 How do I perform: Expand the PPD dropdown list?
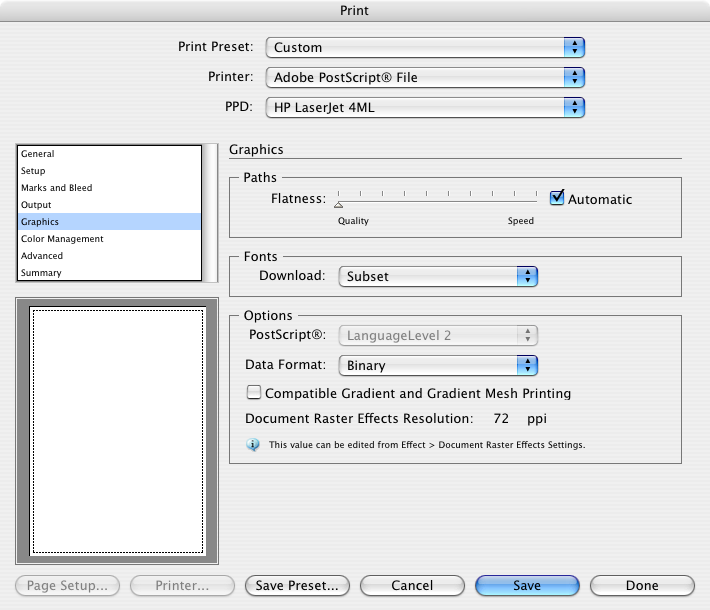[424, 107]
